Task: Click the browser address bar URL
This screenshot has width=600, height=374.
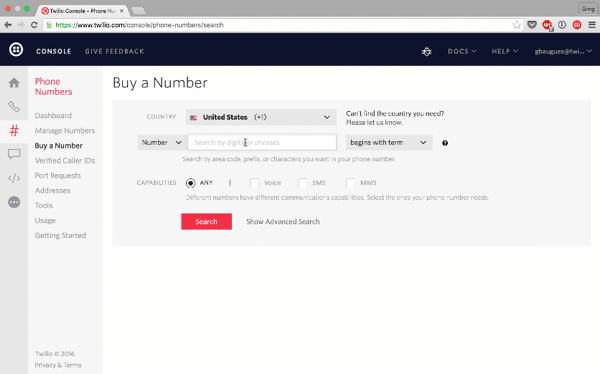Action: tap(139, 25)
